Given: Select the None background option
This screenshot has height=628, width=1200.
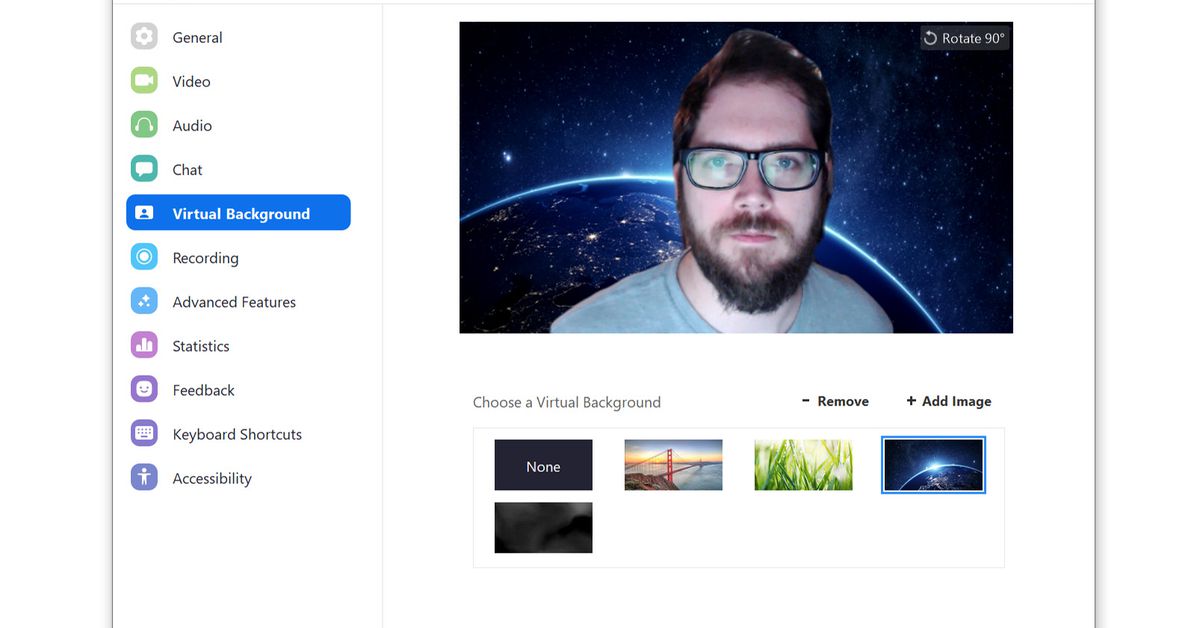Looking at the screenshot, I should (543, 465).
